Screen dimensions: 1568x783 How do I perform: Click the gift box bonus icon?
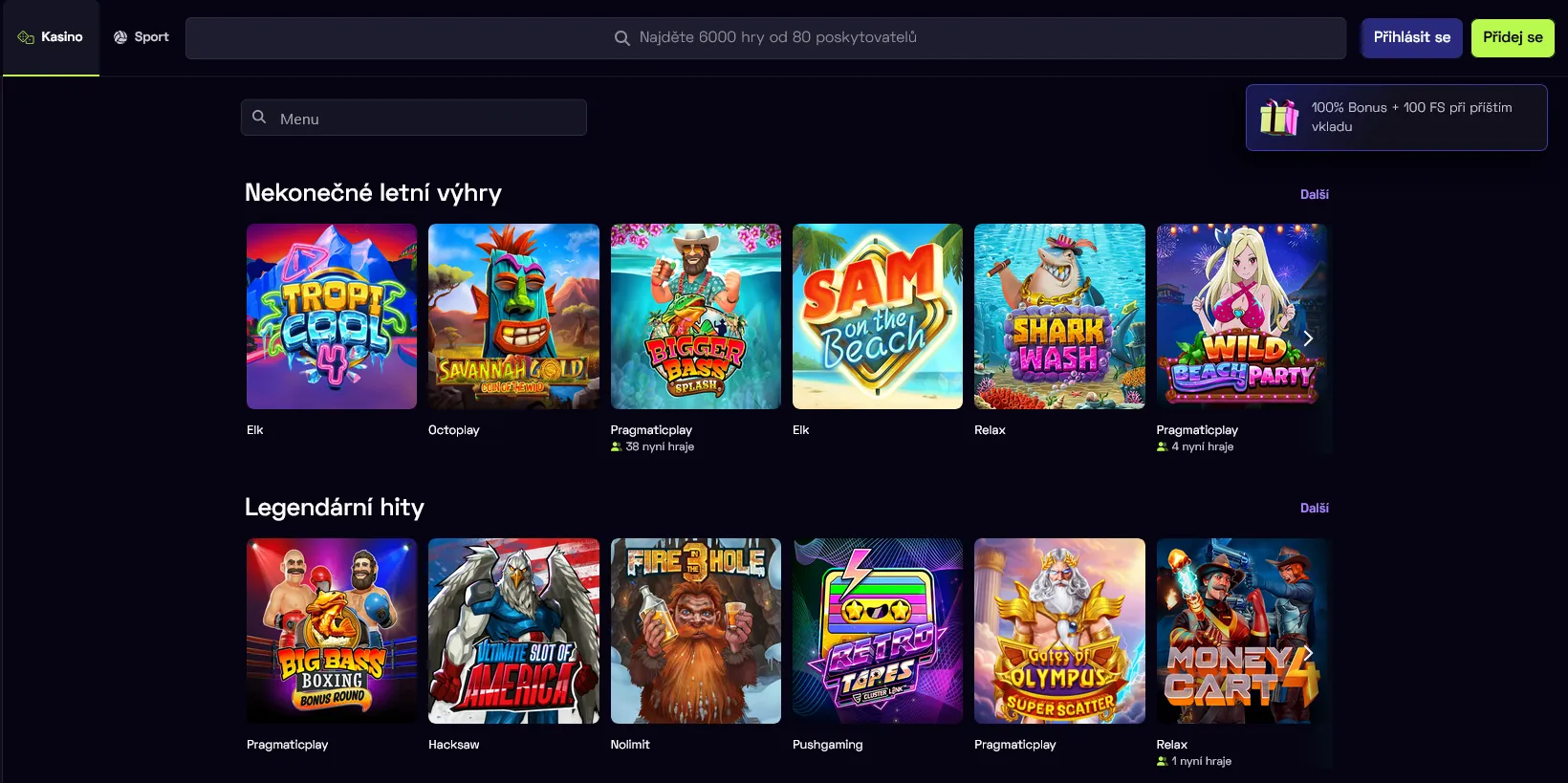point(1278,118)
